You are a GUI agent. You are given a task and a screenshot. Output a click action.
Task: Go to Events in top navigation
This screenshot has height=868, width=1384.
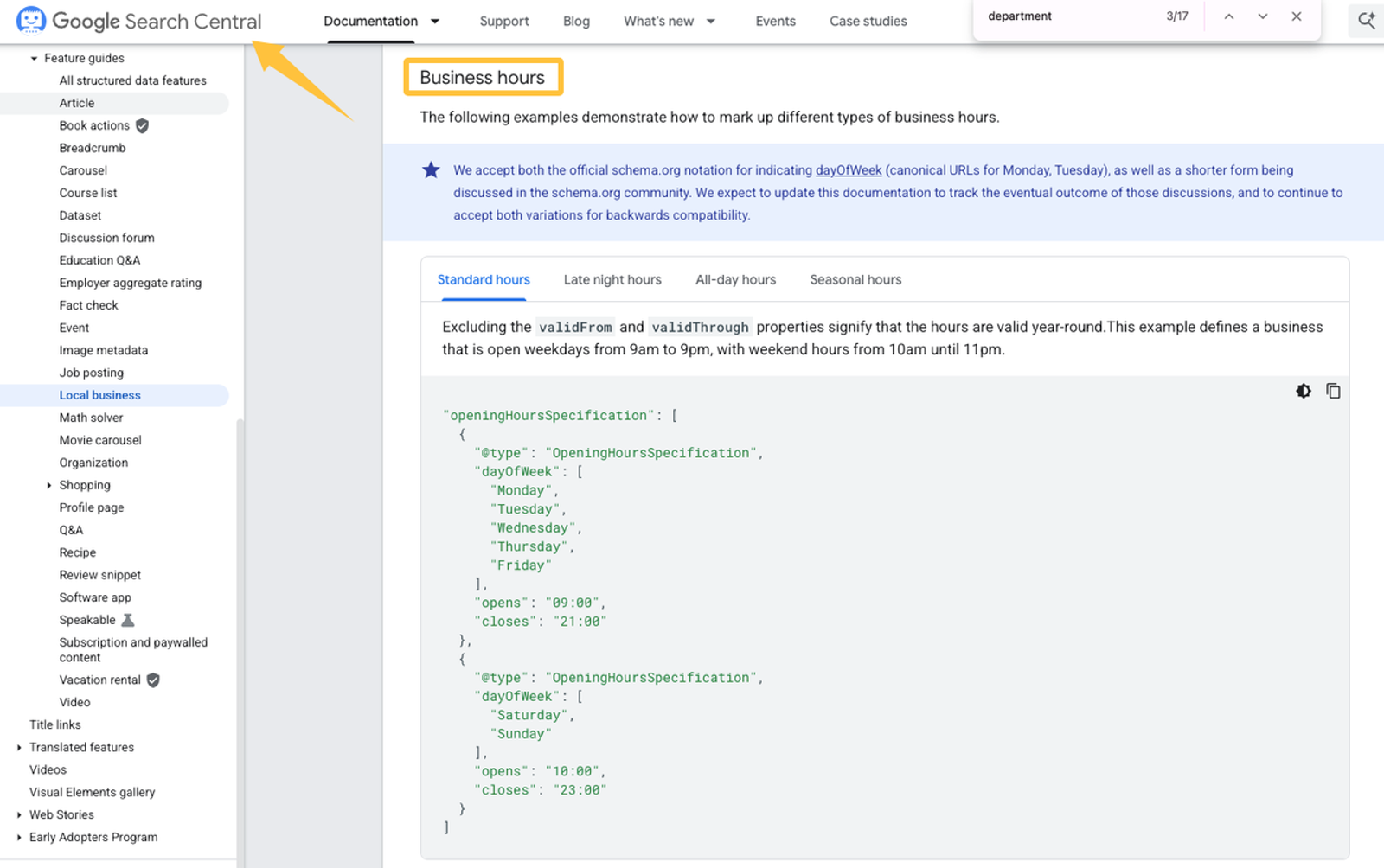775,21
